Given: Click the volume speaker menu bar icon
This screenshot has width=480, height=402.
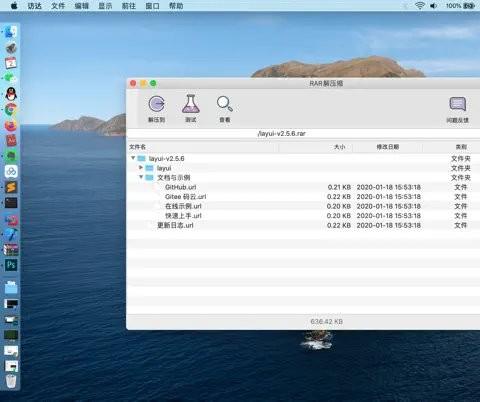Looking at the screenshot, I should point(433,6).
